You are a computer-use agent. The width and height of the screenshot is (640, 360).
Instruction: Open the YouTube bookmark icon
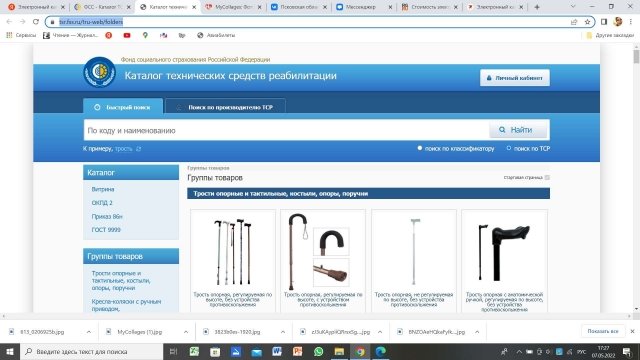[x=127, y=36]
